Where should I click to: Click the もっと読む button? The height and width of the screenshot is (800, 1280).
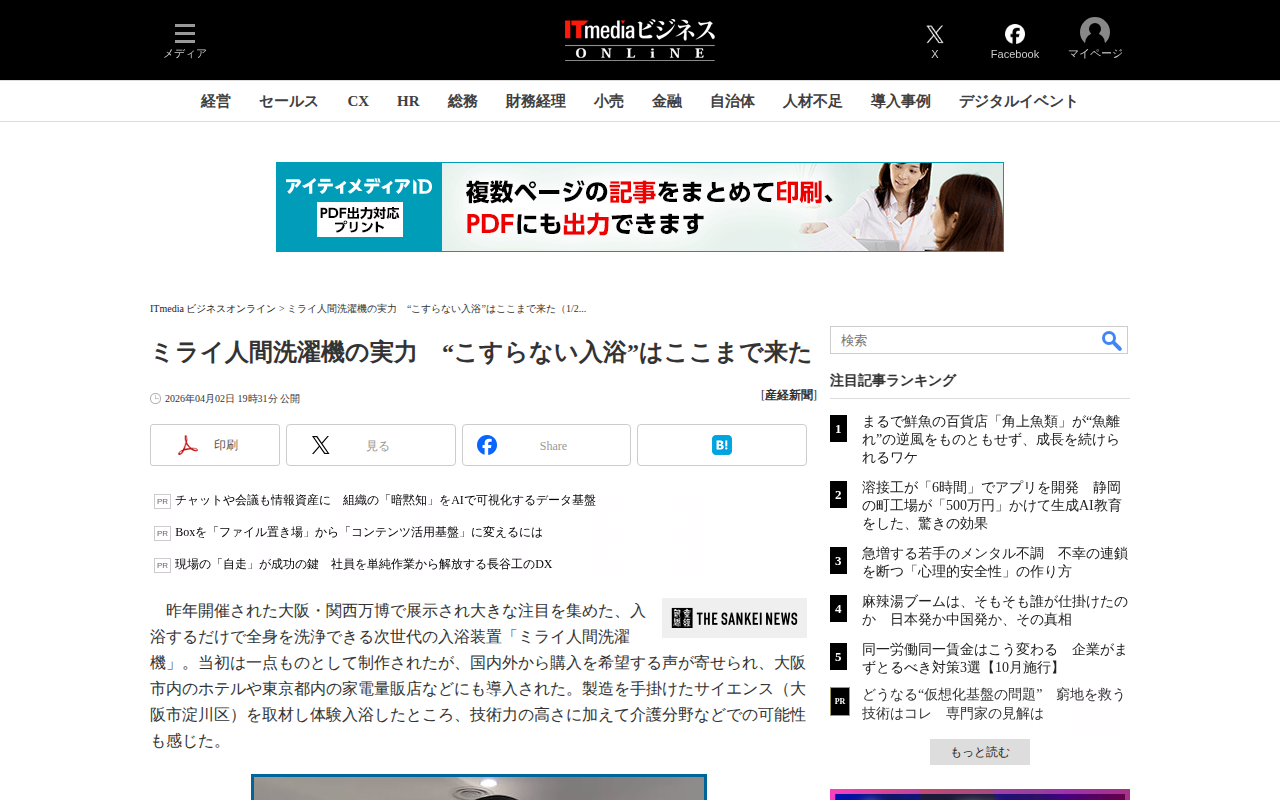point(980,752)
